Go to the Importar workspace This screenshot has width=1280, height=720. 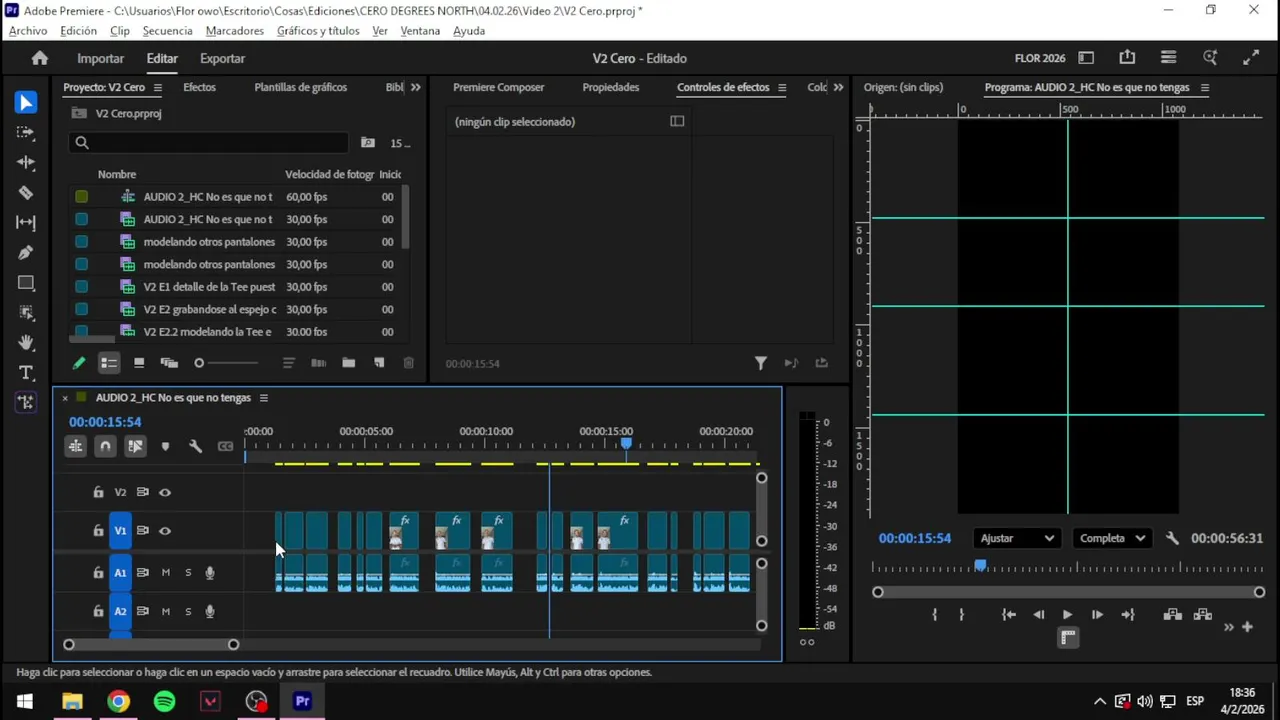(x=101, y=58)
